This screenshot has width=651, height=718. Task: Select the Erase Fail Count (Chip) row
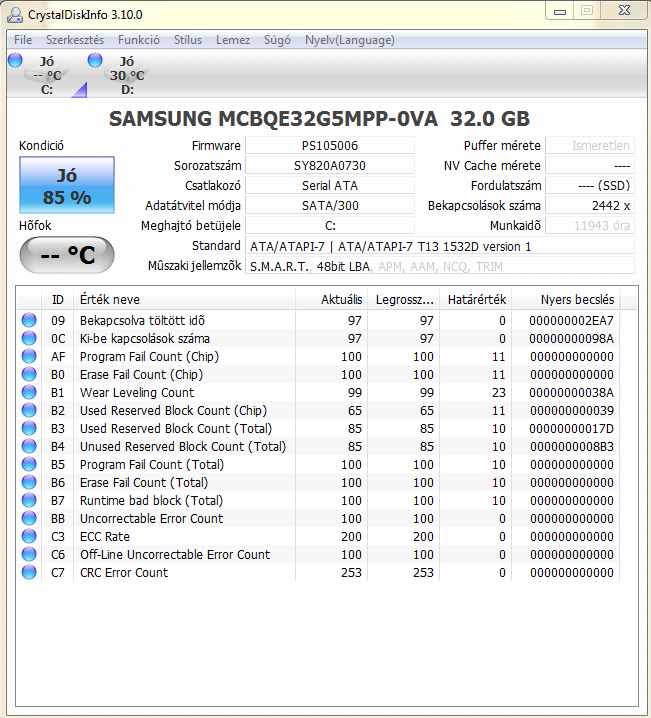(318, 374)
